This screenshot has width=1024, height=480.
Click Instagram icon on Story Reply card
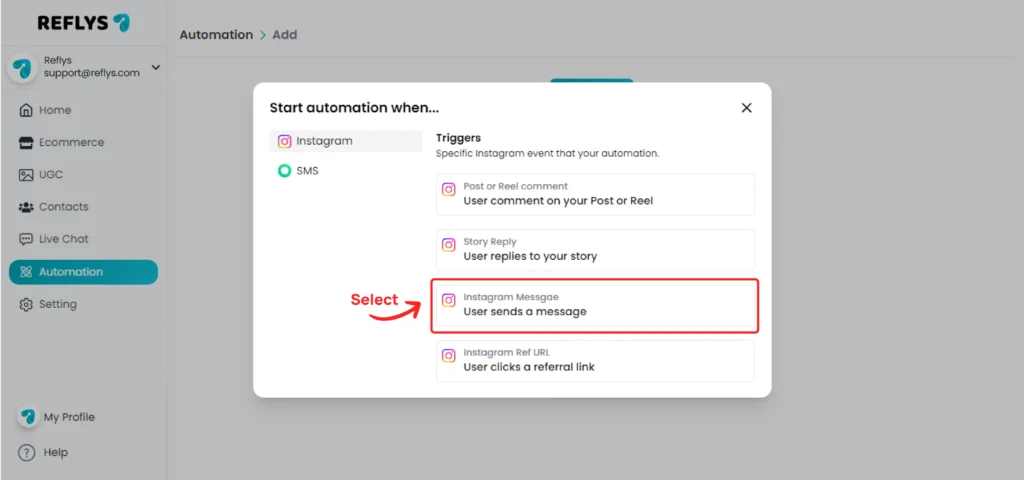click(x=449, y=245)
